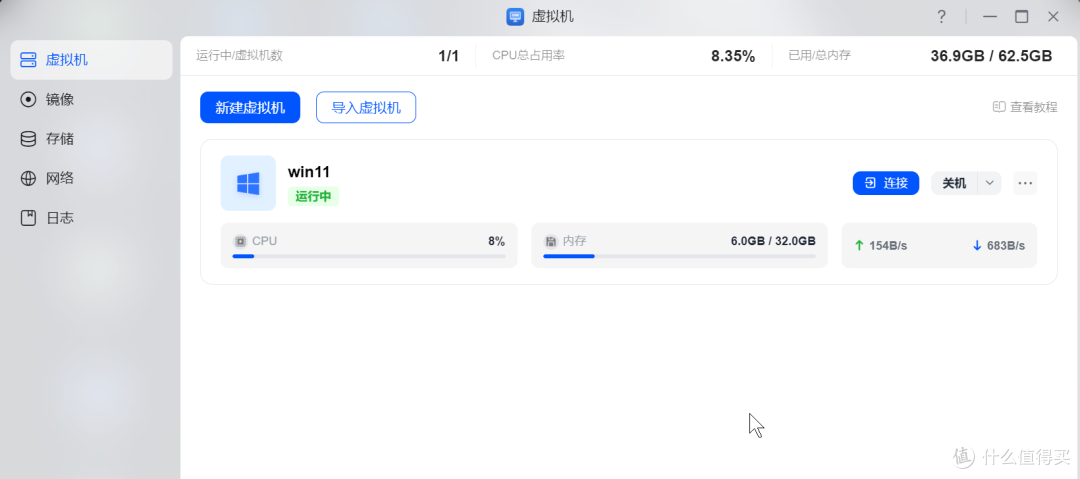Click the 8.35% total CPU value
This screenshot has width=1080, height=479.
coord(733,57)
